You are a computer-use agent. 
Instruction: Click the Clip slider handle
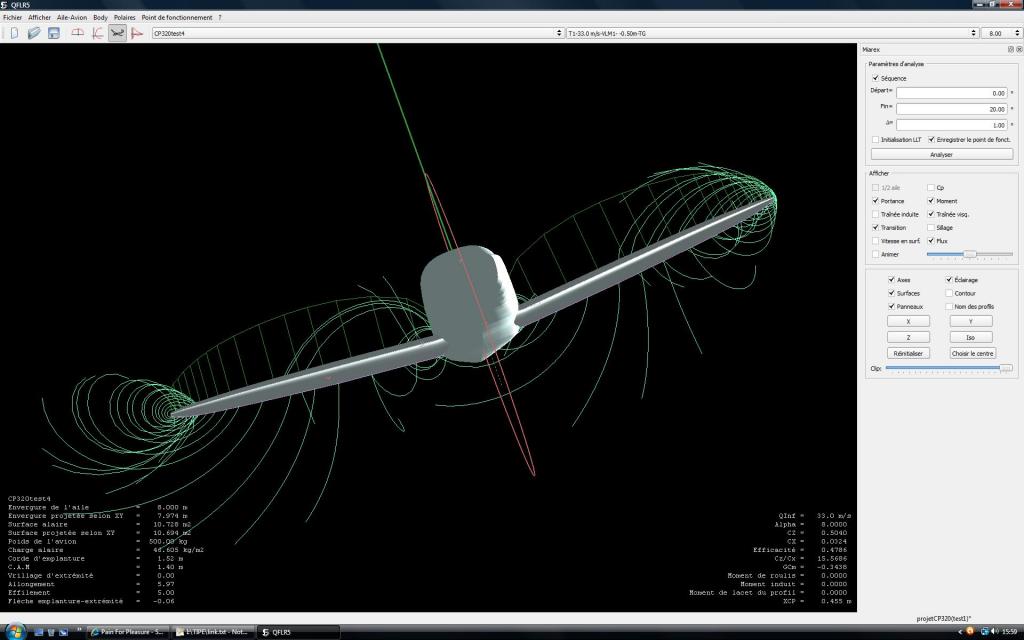tap(1006, 368)
